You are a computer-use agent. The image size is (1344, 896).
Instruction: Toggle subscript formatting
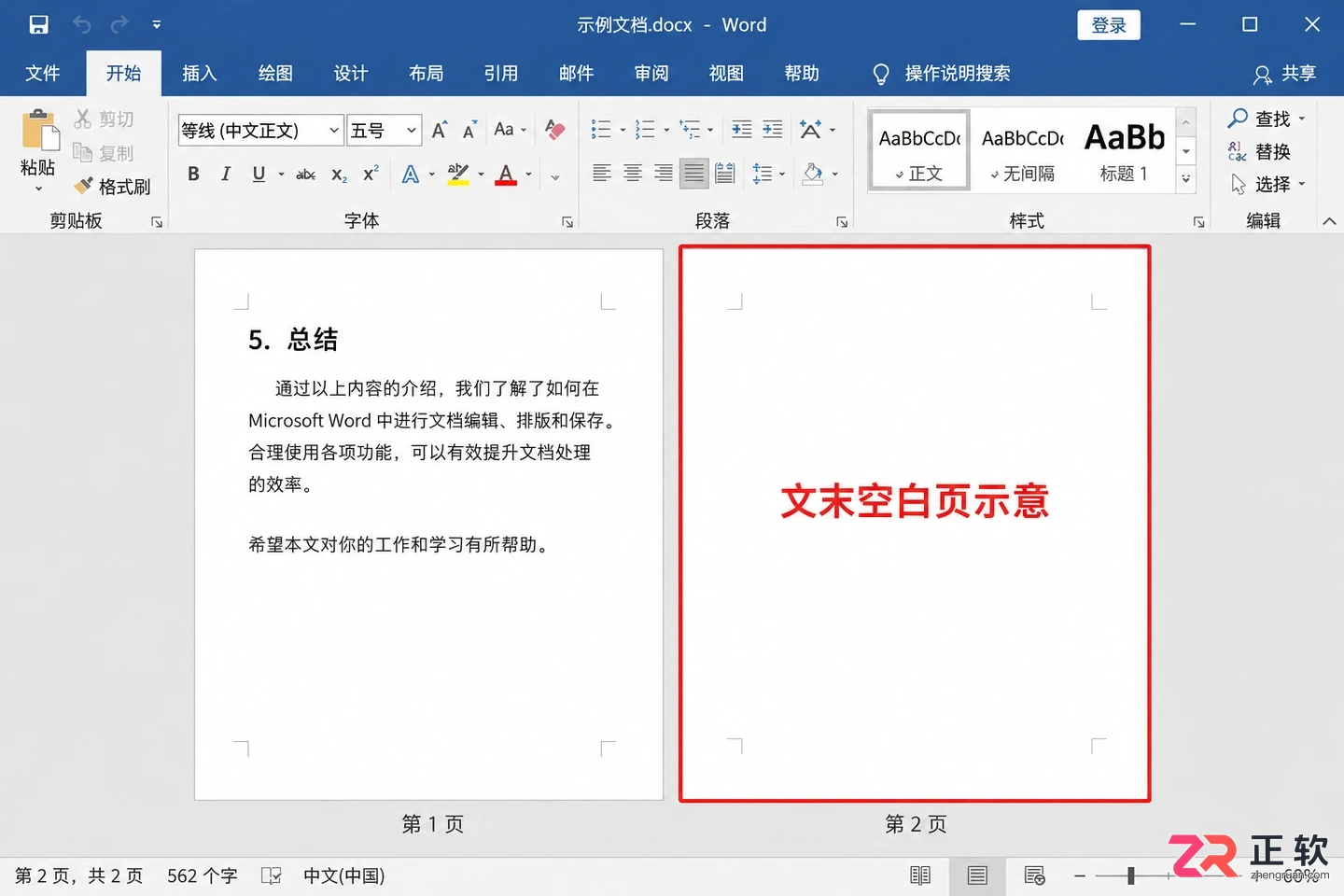(x=339, y=175)
